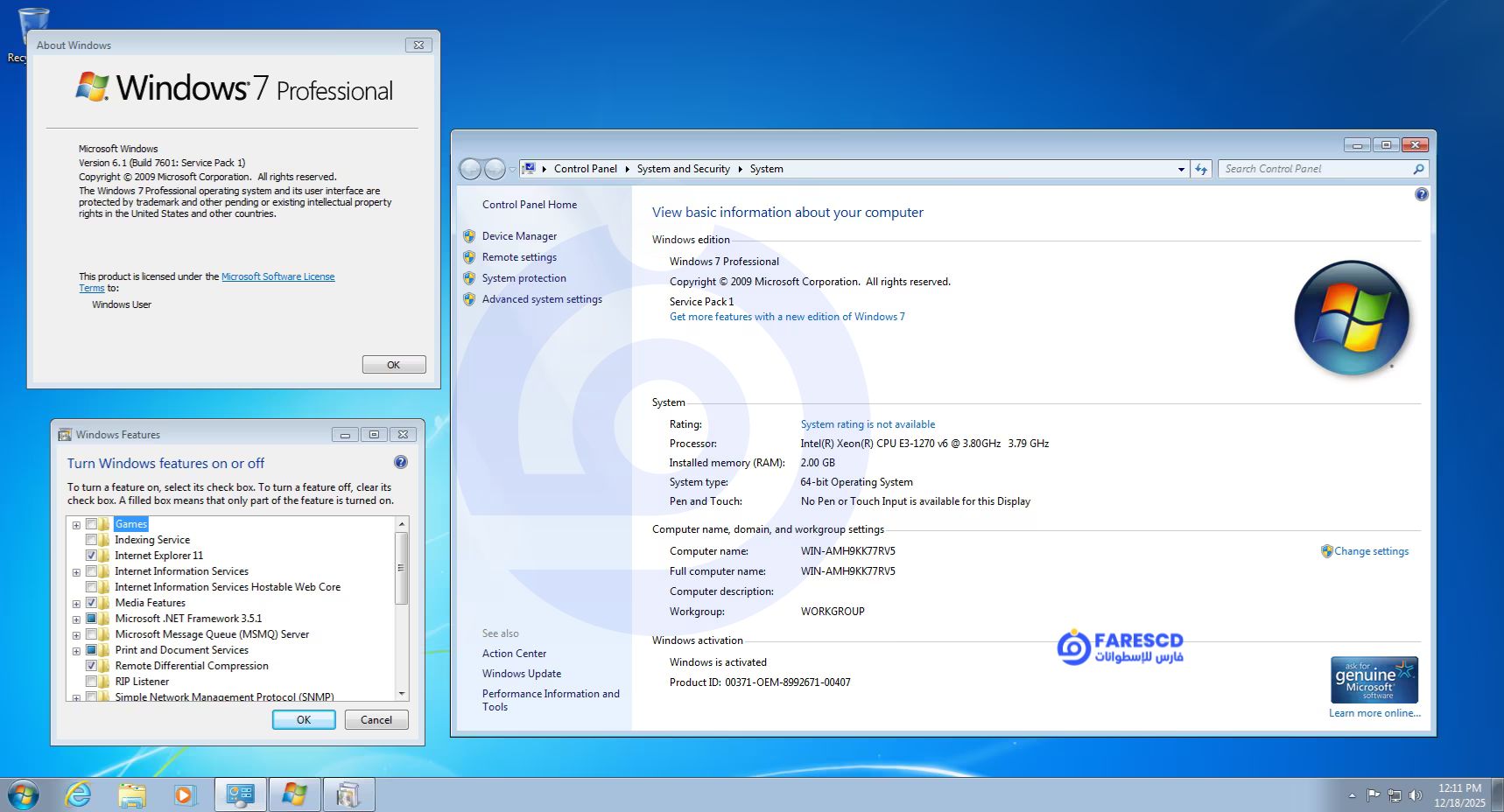Expand the Games feature tree node
This screenshot has width=1504, height=812.
[76, 525]
